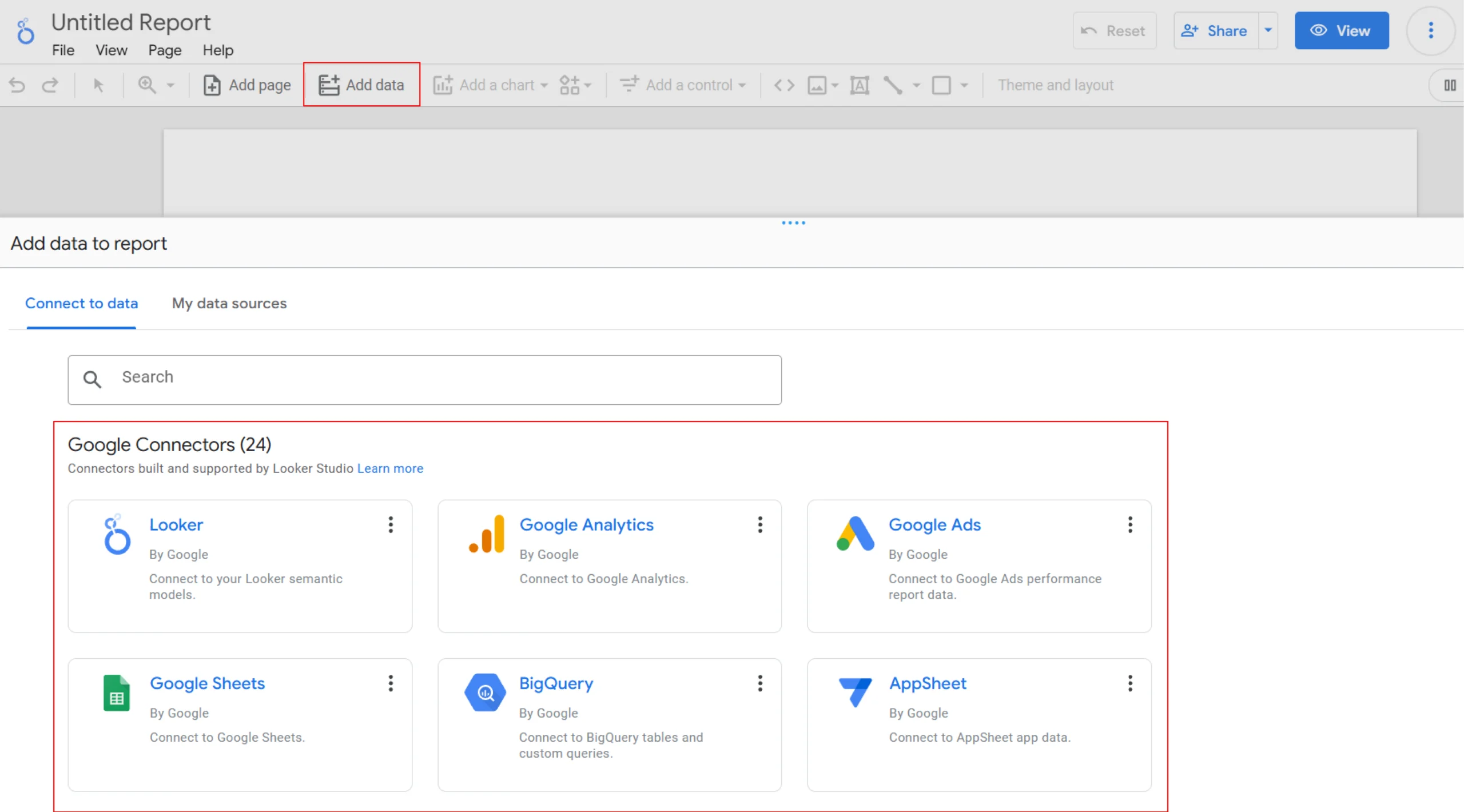
Task: Expand Share options dropdown arrow
Action: click(x=1268, y=31)
